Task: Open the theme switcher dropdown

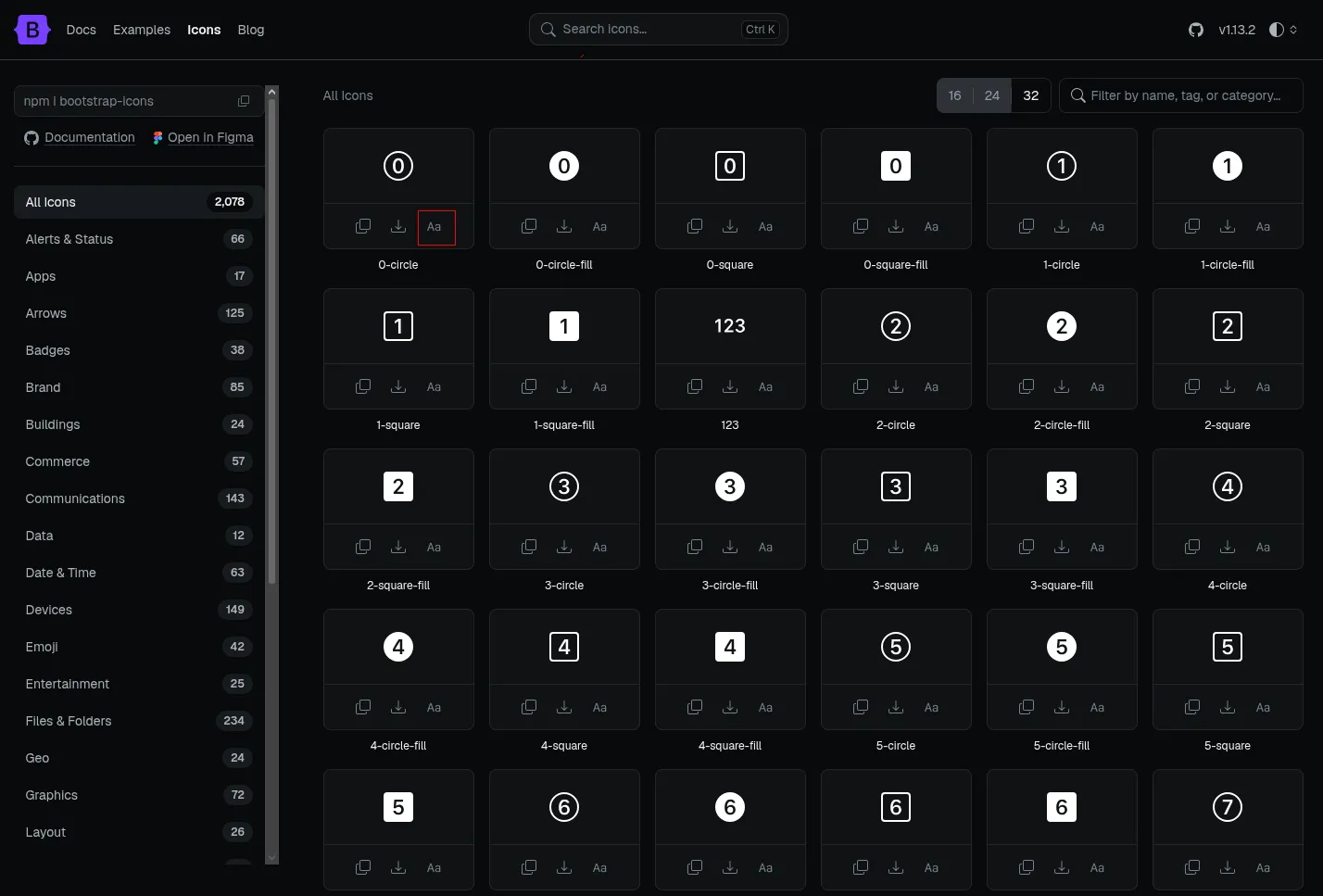Action: [1283, 30]
